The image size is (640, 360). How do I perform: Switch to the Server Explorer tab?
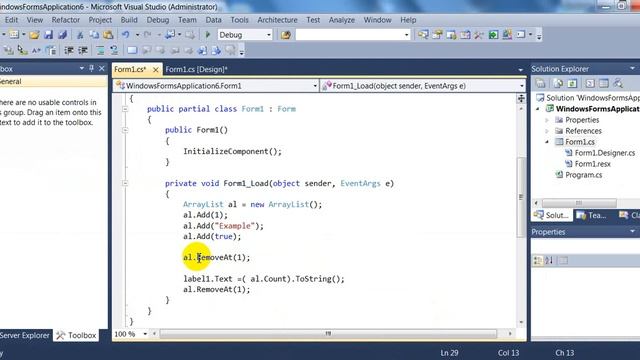(24, 335)
